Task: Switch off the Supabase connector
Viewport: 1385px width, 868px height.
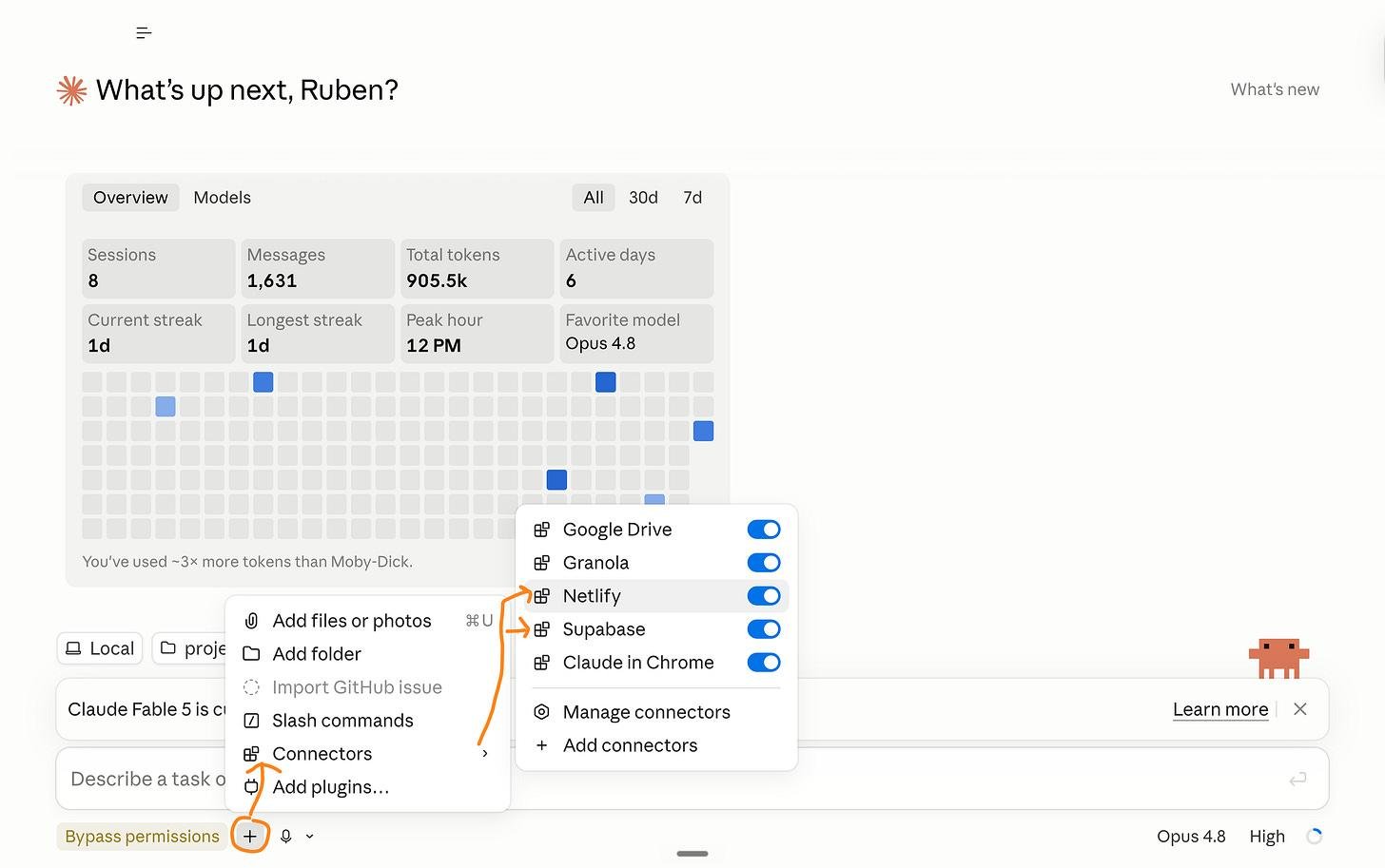Action: (x=764, y=629)
